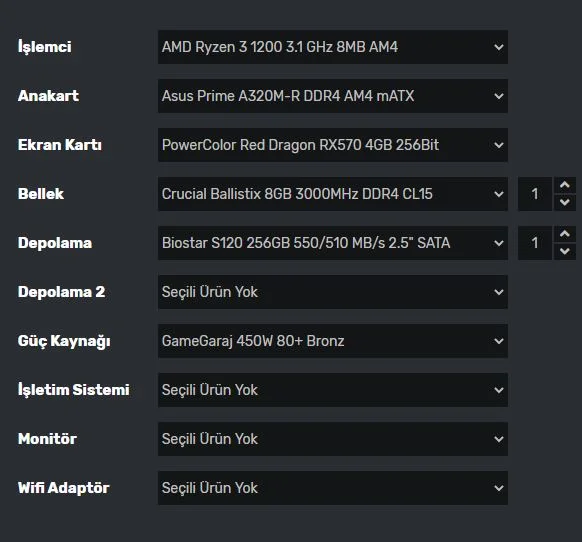
Task: Increase Depolama quantity with up arrow
Action: pos(565,234)
